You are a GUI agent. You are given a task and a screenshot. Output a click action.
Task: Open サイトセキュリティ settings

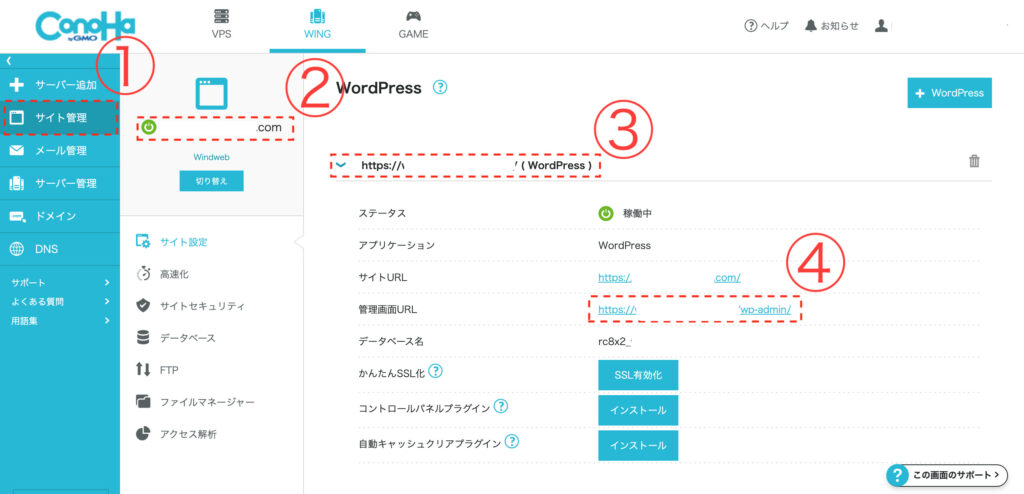(201, 306)
